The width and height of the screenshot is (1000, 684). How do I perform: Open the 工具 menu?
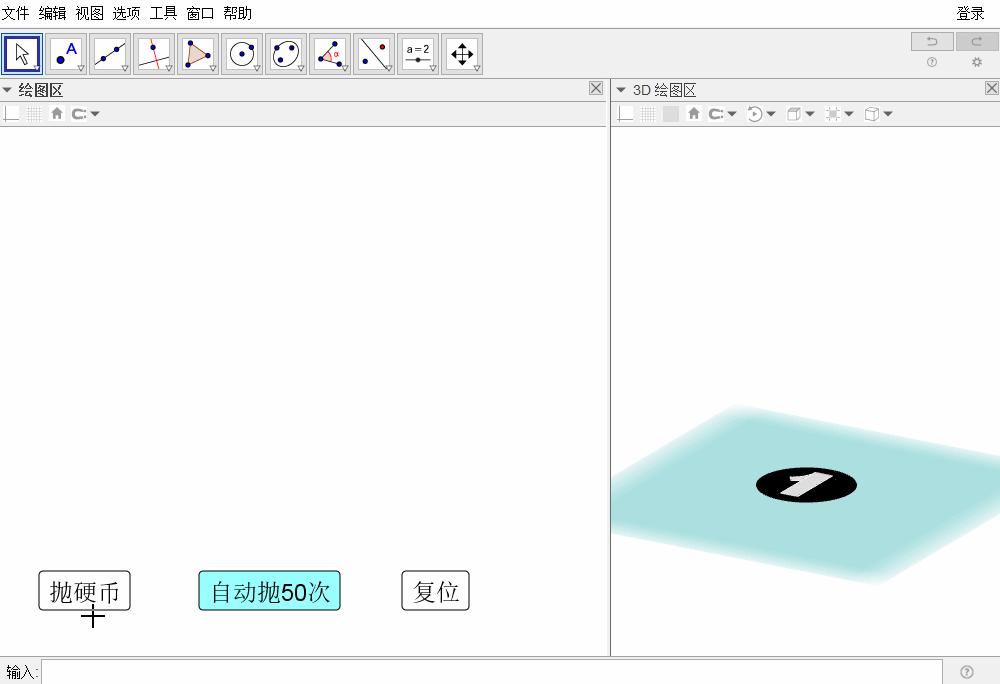point(163,13)
